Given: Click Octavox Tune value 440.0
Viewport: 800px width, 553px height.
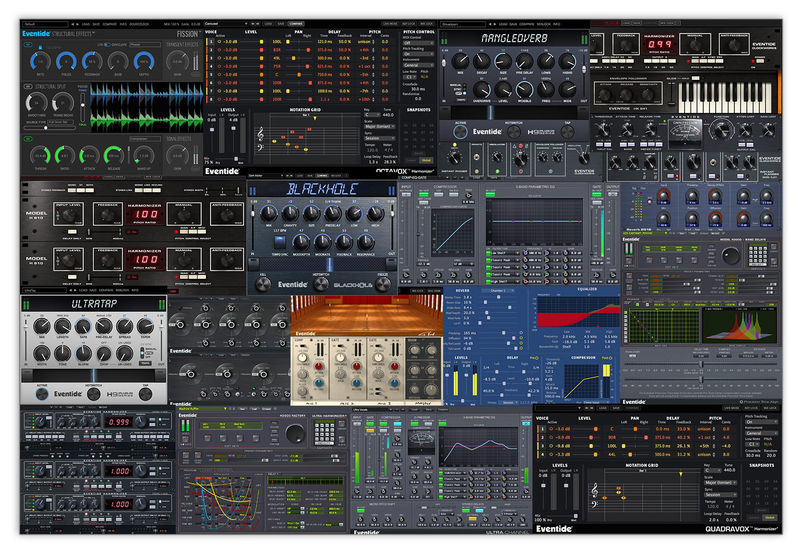Looking at the screenshot, I should (387, 115).
